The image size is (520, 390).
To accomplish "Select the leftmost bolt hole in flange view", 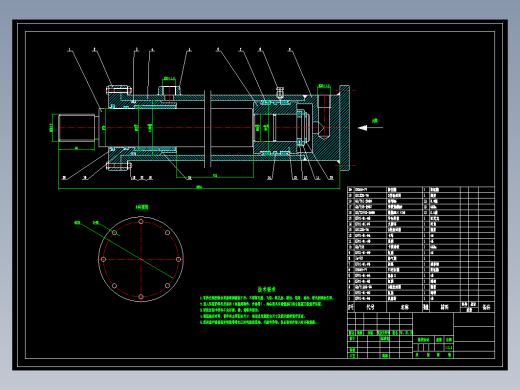I will (x=103, y=259).
